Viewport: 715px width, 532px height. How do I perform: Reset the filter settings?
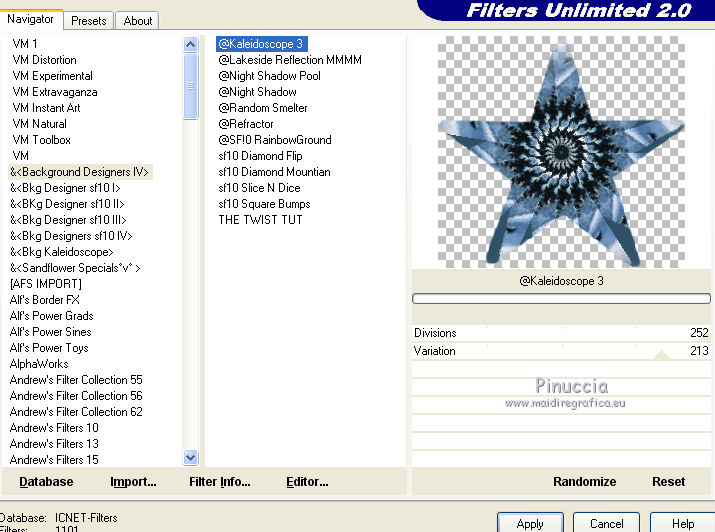pyautogui.click(x=668, y=482)
